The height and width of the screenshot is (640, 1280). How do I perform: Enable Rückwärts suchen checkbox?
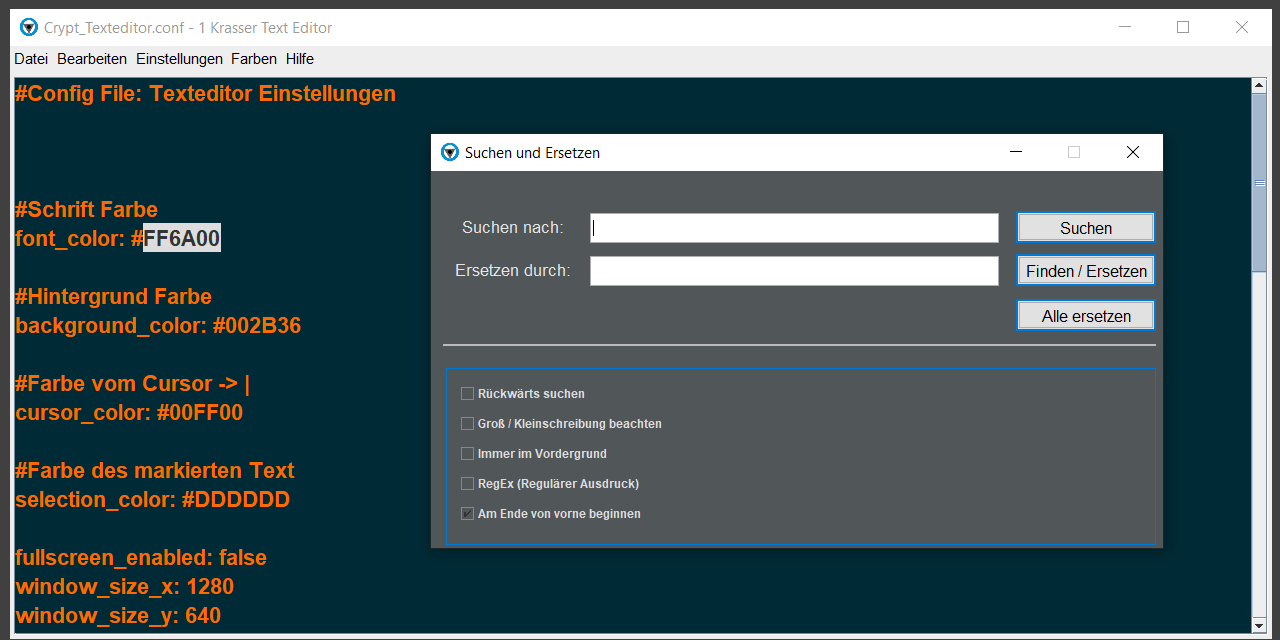(x=467, y=393)
